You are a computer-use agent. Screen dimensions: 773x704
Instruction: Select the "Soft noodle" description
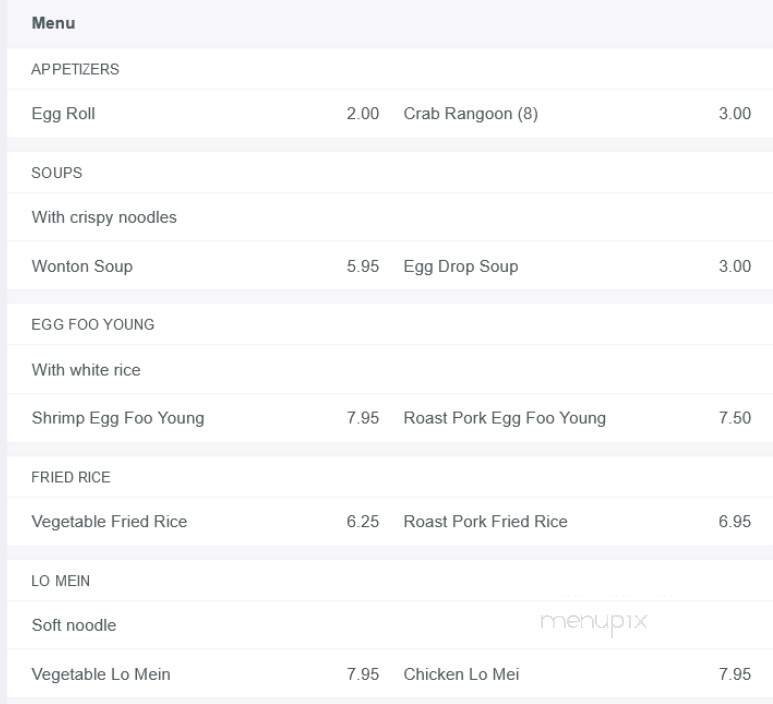[74, 626]
